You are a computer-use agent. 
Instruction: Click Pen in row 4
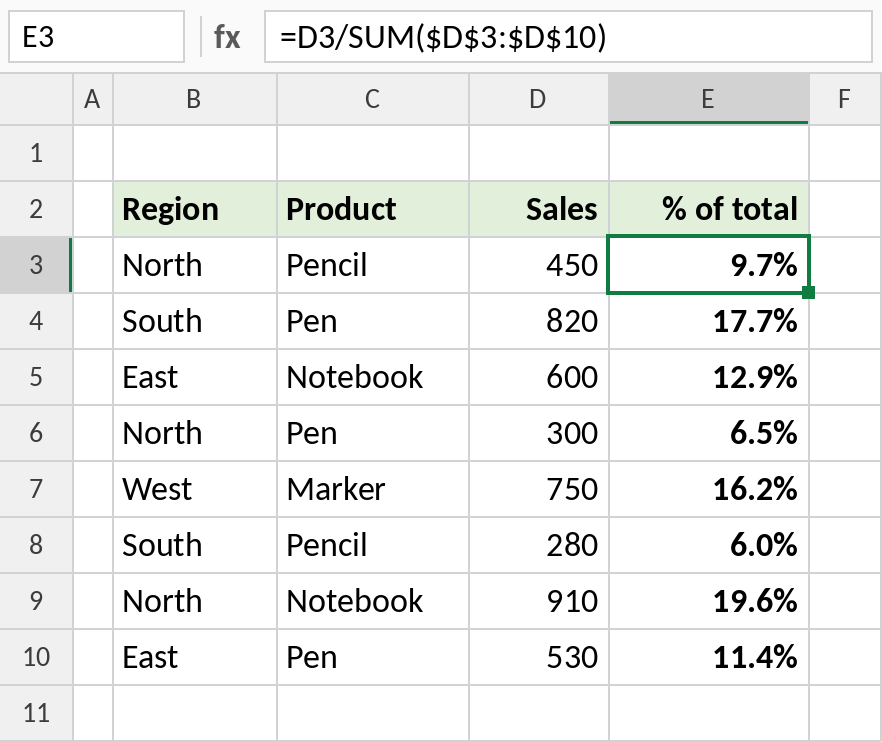(372, 321)
